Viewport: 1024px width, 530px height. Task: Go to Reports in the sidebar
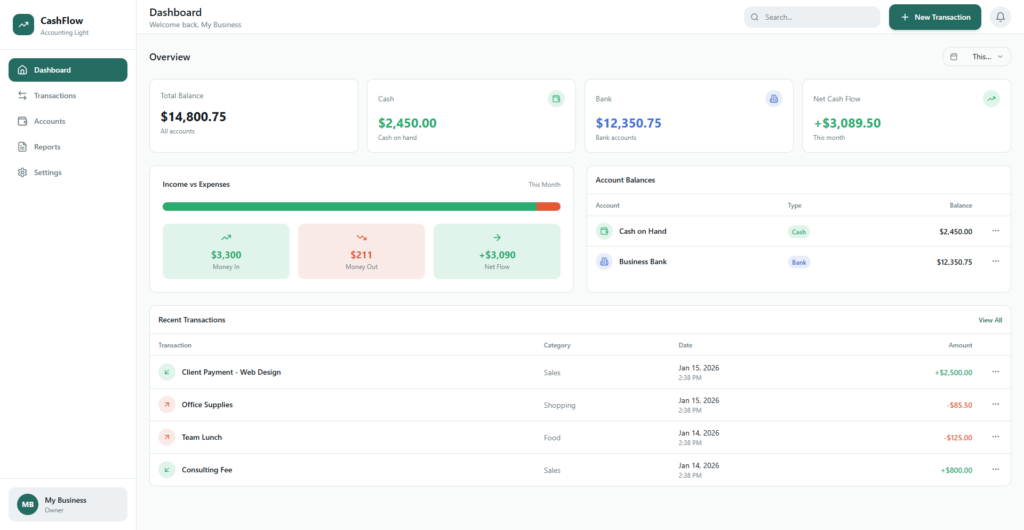tap(47, 147)
